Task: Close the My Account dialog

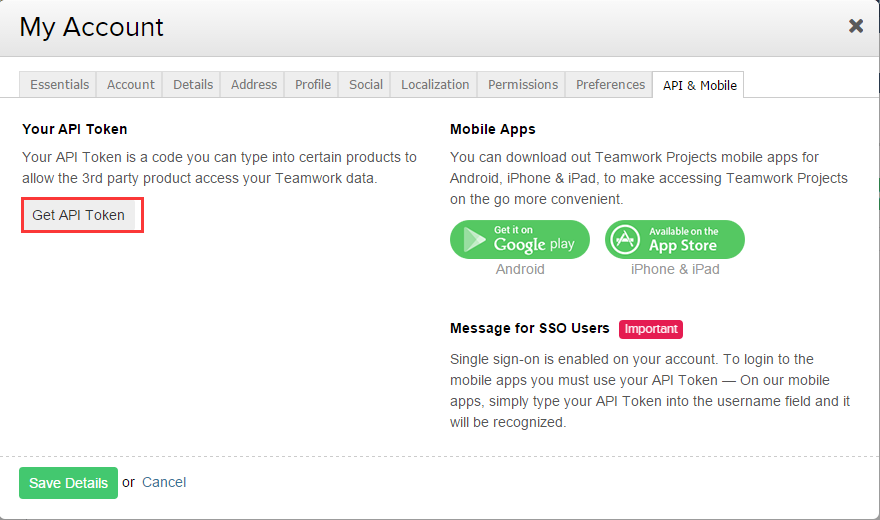Action: 855,26
